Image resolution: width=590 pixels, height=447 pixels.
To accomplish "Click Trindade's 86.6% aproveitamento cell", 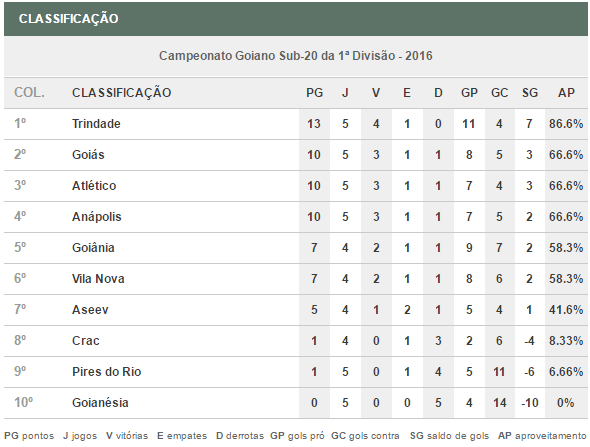I will click(x=566, y=124).
